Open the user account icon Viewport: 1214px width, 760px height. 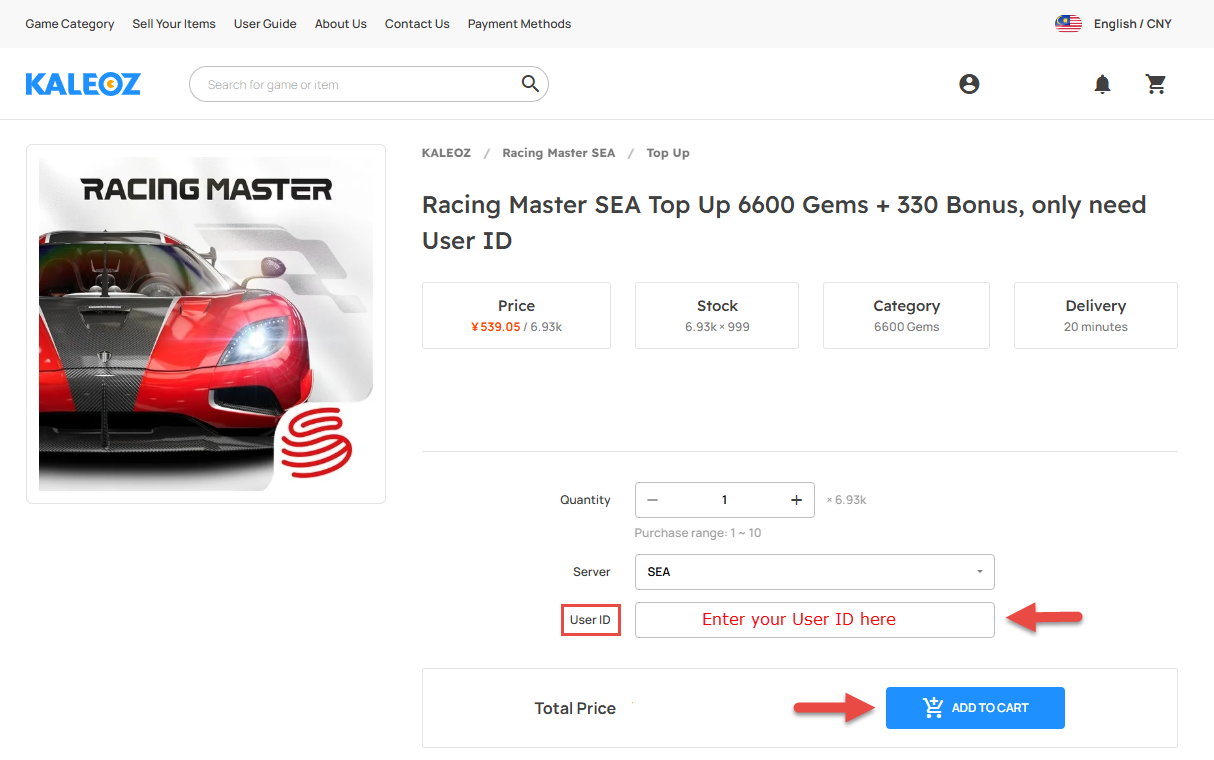(969, 84)
